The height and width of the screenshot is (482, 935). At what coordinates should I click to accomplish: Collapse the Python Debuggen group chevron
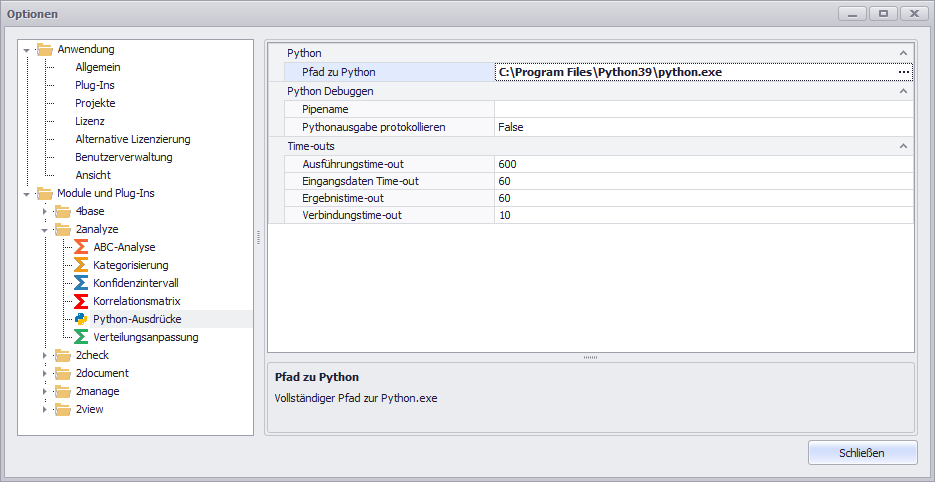click(x=903, y=91)
